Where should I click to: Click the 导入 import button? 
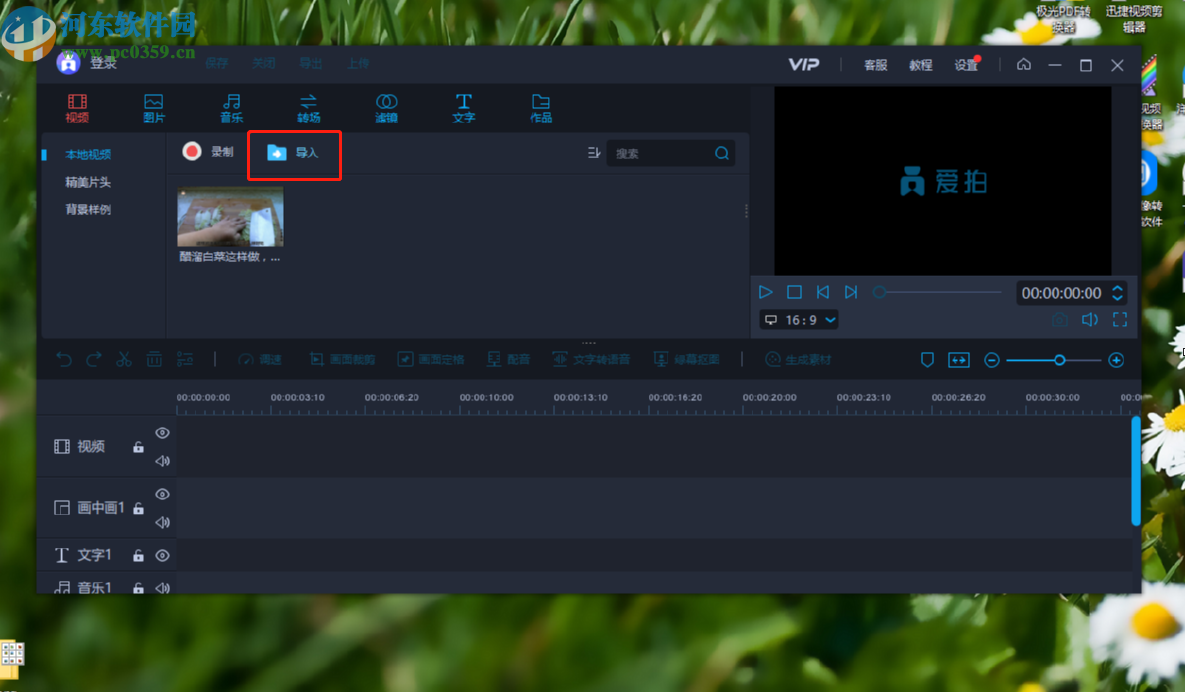point(293,153)
